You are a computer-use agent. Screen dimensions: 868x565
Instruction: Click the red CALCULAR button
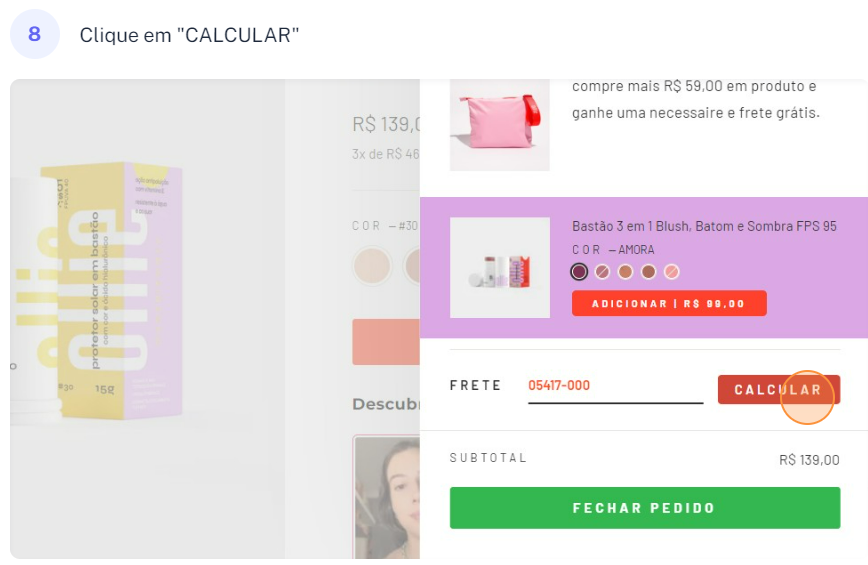point(778,390)
